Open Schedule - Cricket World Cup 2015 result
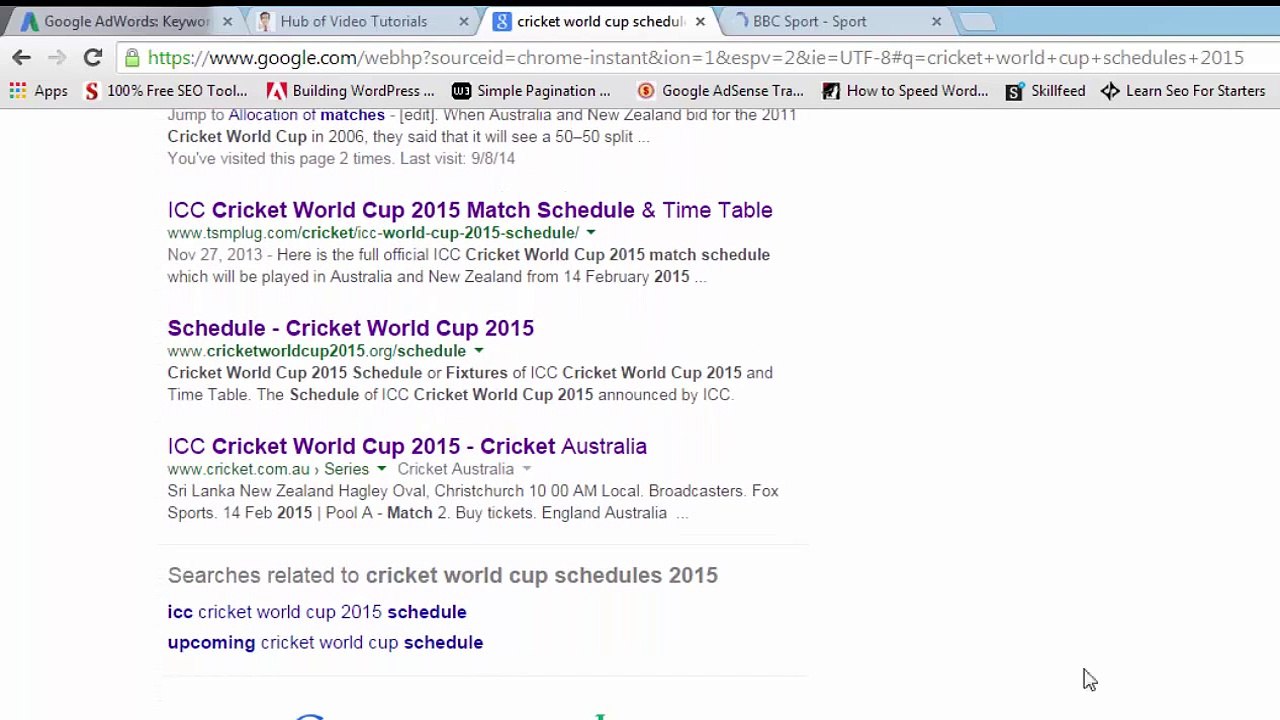Viewport: 1280px width, 720px height. 351,328
